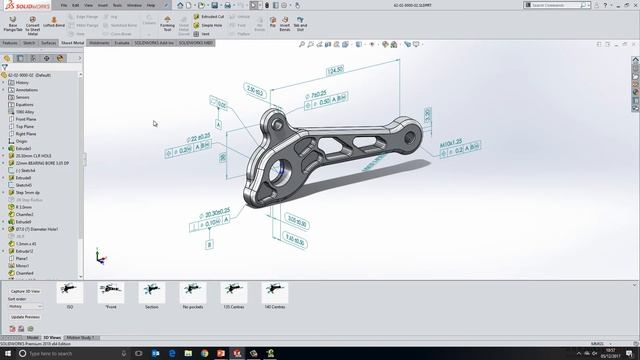The height and width of the screenshot is (360, 640).
Task: Expand the Extrude12 feature
Action: (4, 251)
